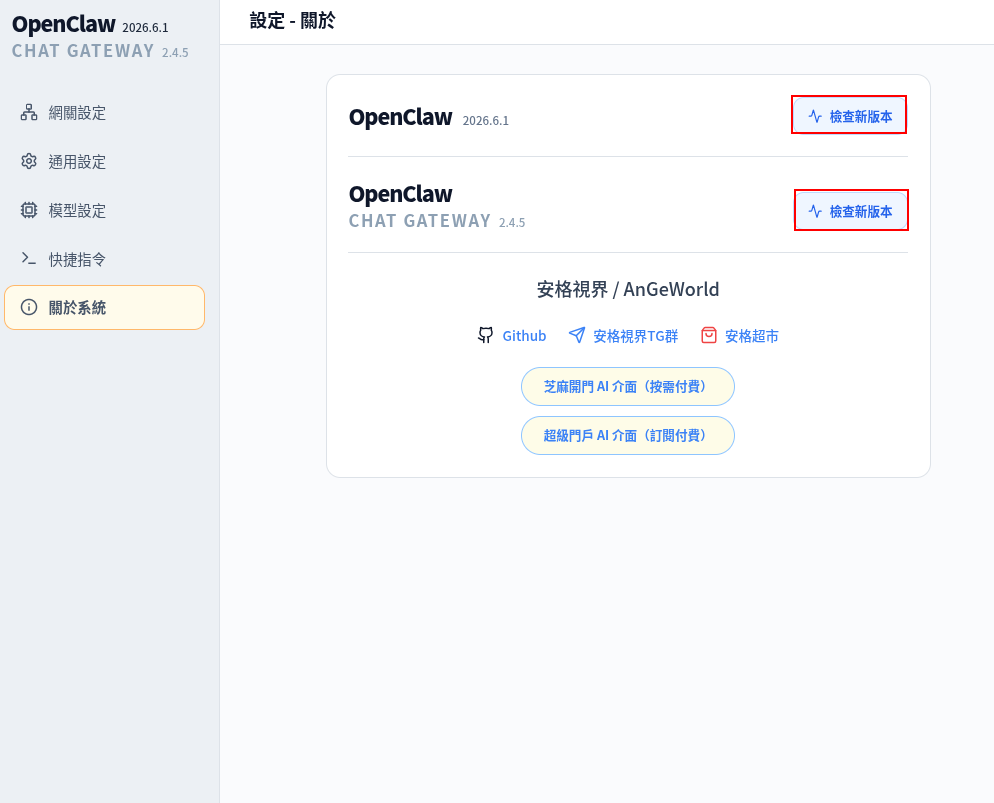The height and width of the screenshot is (803, 994).
Task: Check new version for OpenClaw 2026.6.1
Action: click(x=849, y=116)
